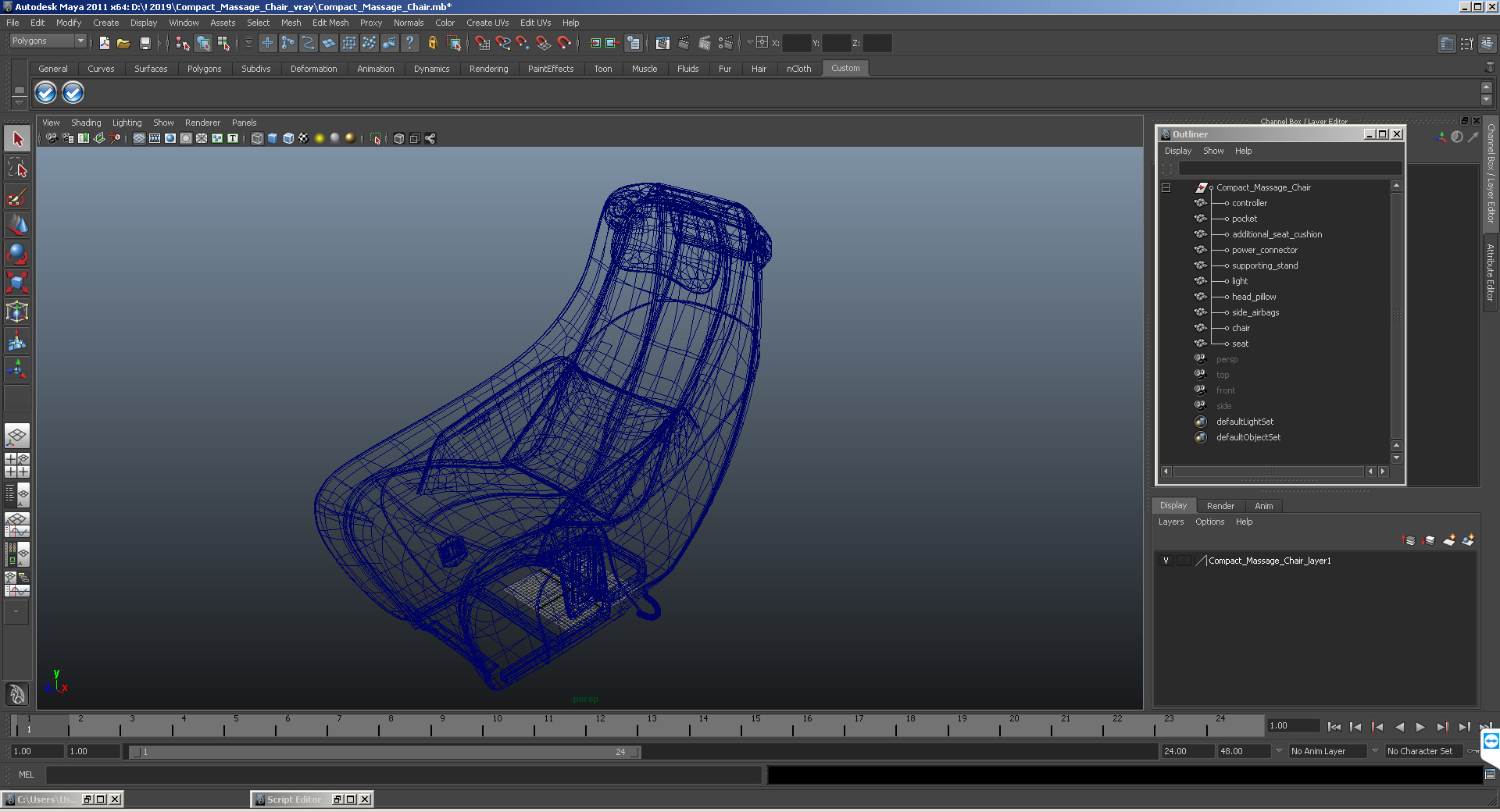Switch to the Render layer tab
1500x812 pixels.
(1220, 506)
